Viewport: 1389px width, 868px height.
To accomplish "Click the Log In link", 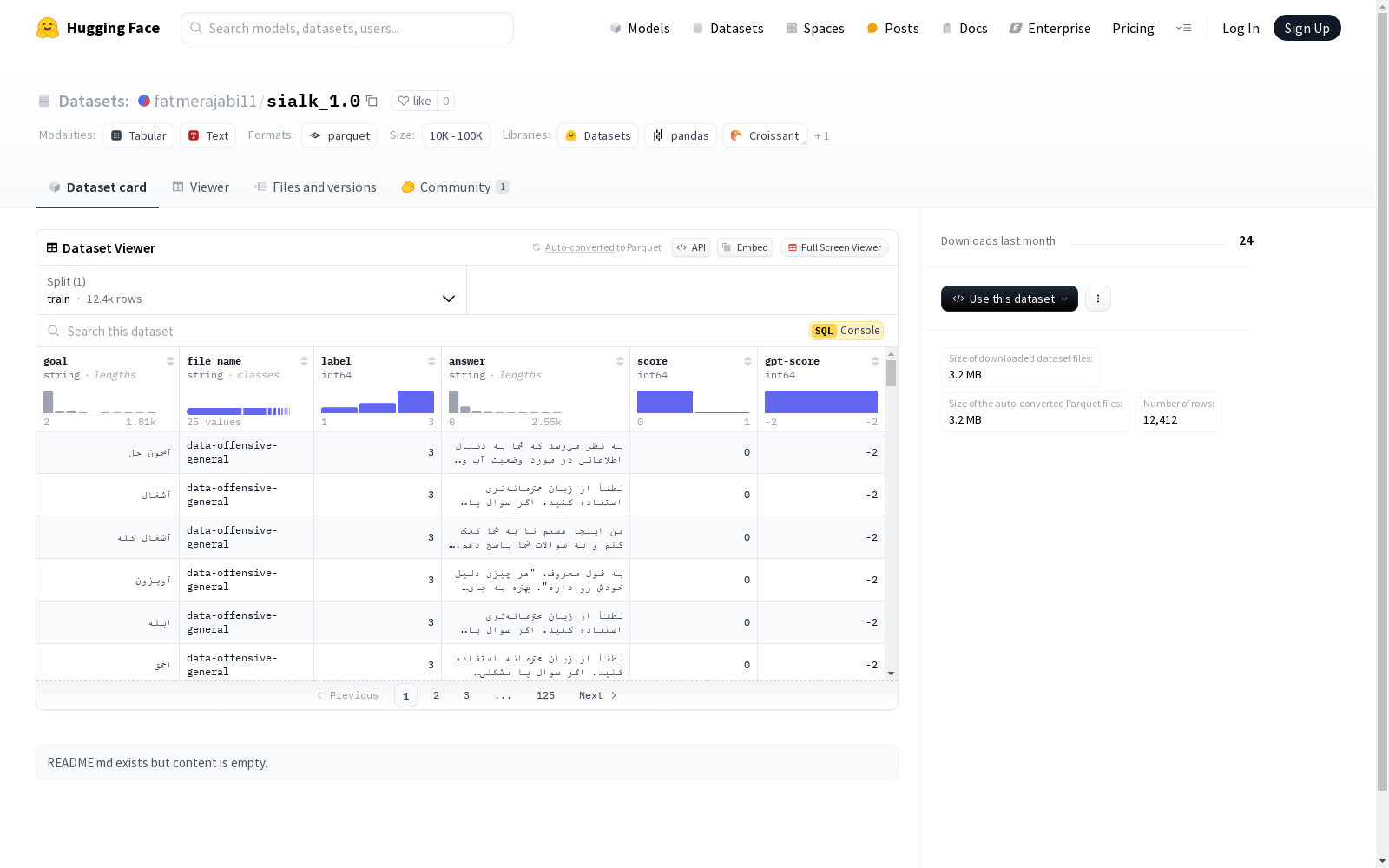I will point(1241,28).
